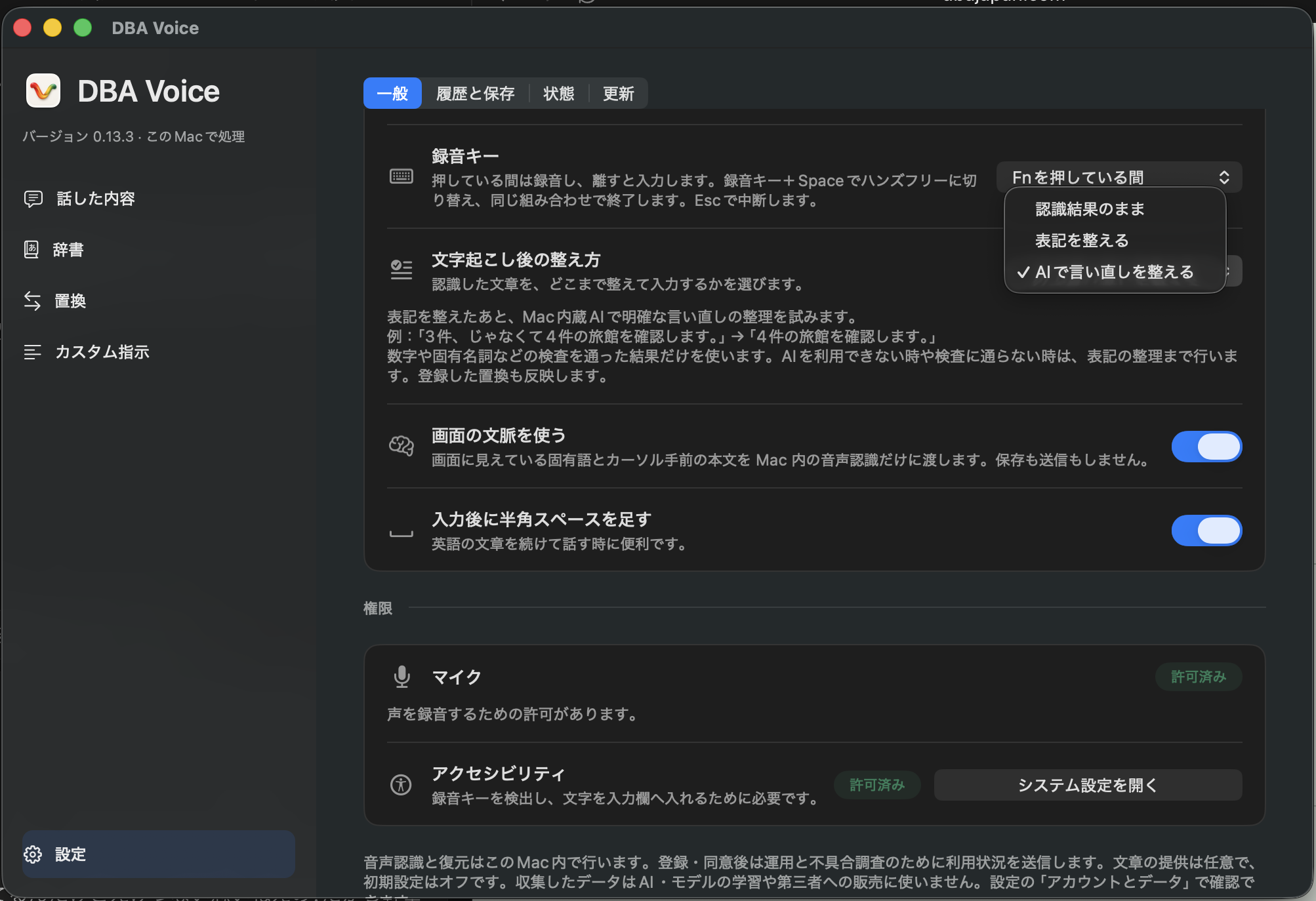Click the 許可済み badge in アクセシビリティ row
Screen dimensions: 1316x901
tap(877, 785)
